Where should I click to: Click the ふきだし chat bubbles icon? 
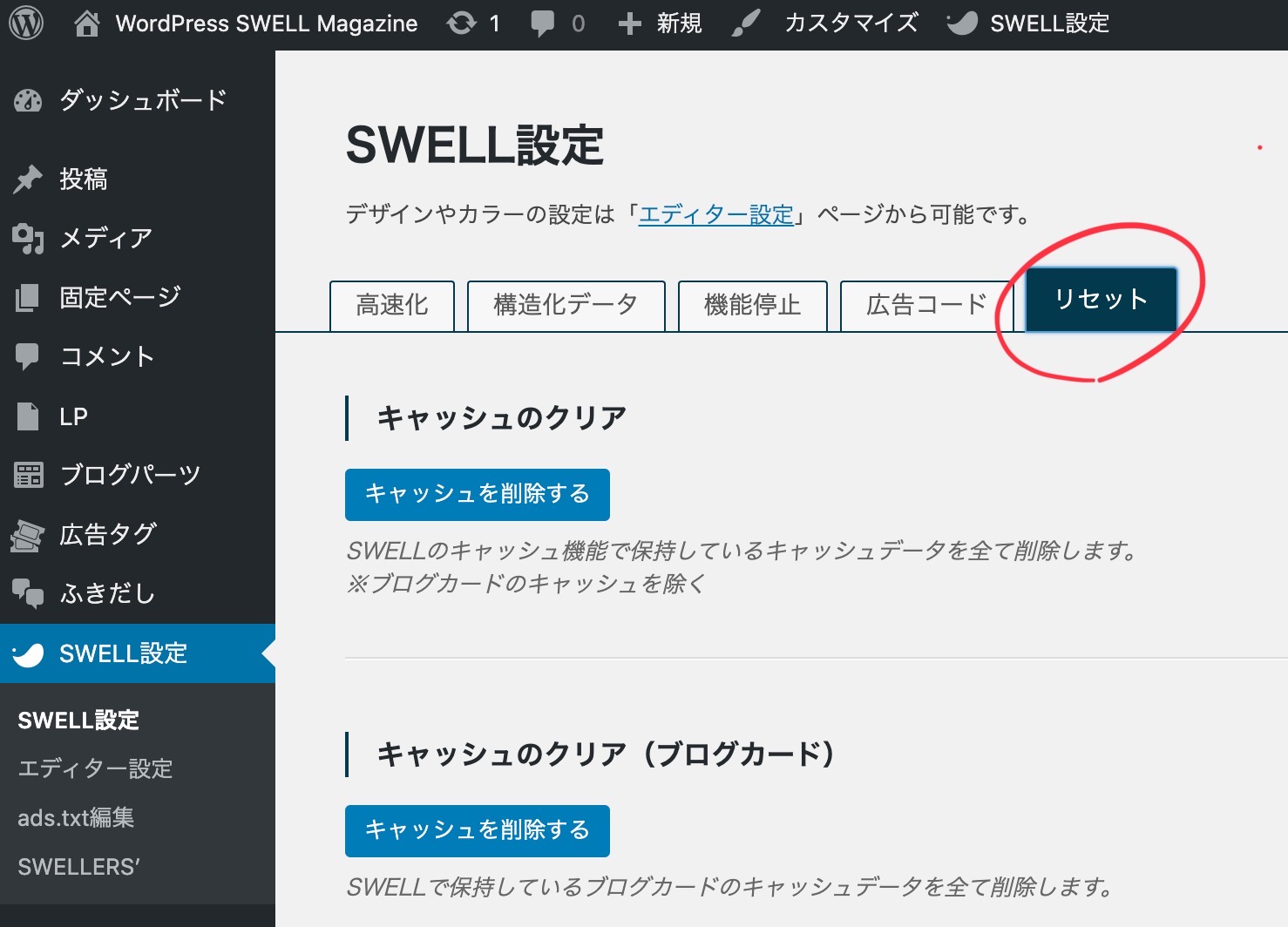pos(28,593)
